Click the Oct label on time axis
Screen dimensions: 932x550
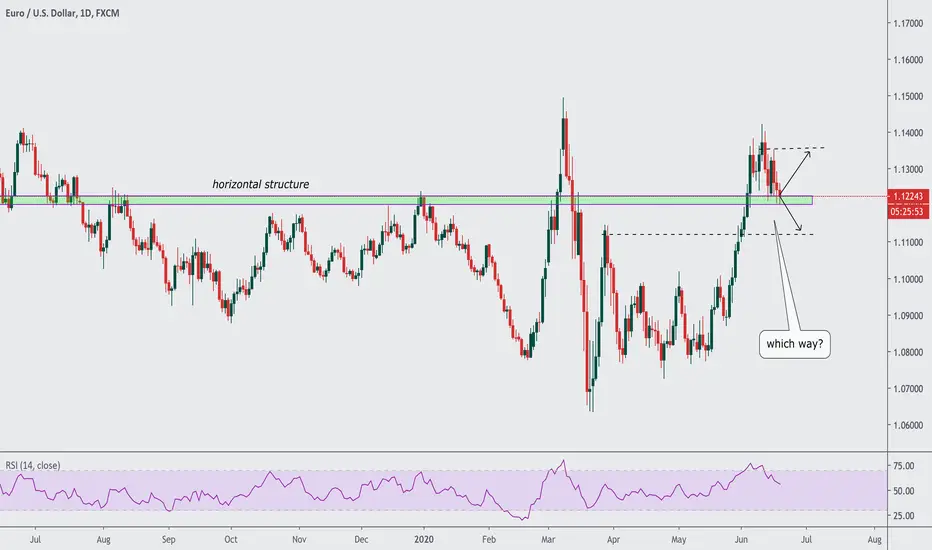[231, 540]
